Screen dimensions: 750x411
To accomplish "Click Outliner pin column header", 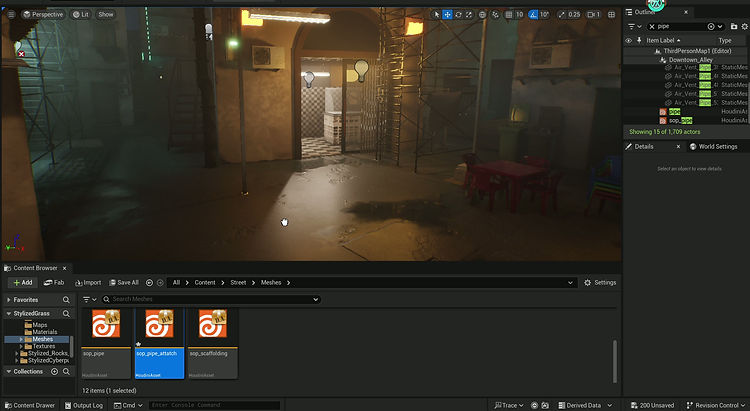I will (639, 41).
